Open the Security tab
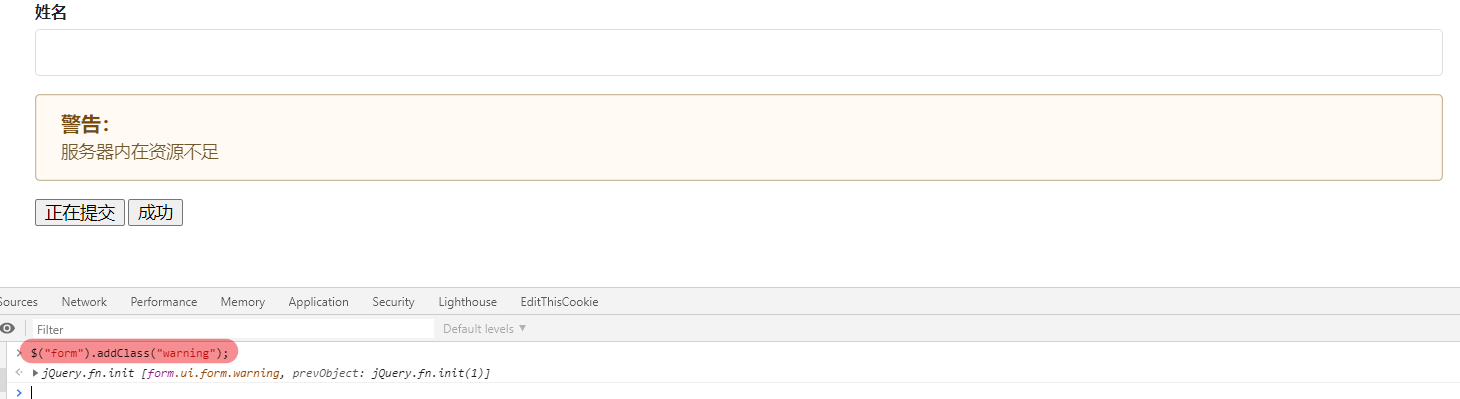Image resolution: width=1460 pixels, height=399 pixels. click(393, 302)
